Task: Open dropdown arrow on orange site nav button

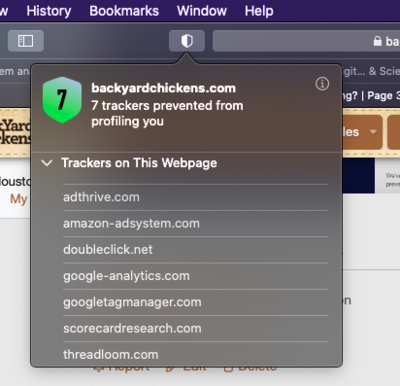Action: [x=373, y=132]
